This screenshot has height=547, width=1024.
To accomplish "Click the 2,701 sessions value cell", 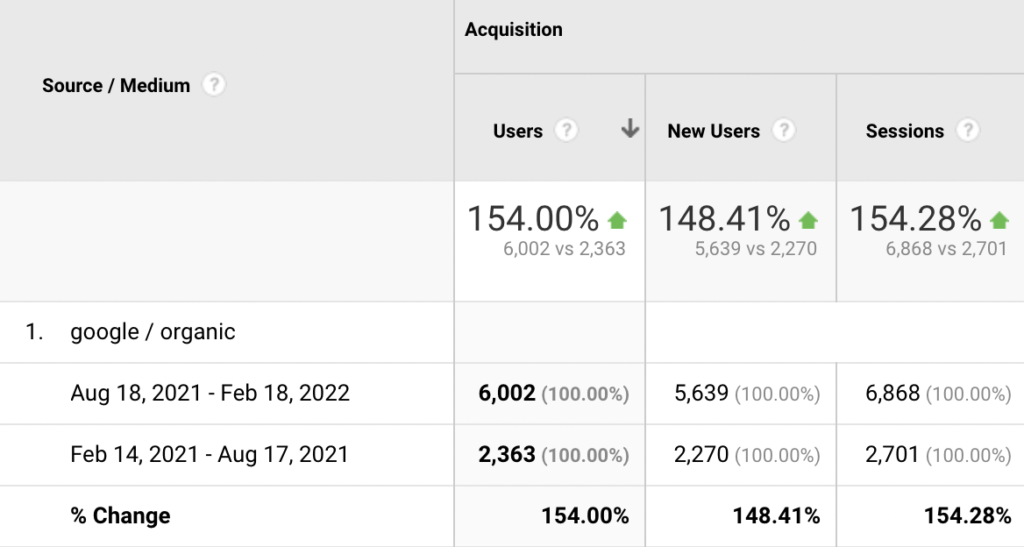I will (892, 455).
